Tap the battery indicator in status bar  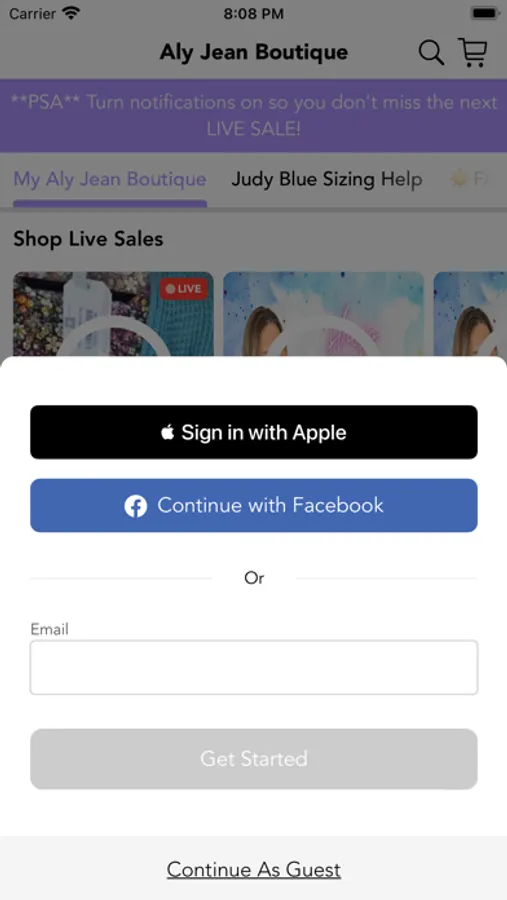(484, 13)
